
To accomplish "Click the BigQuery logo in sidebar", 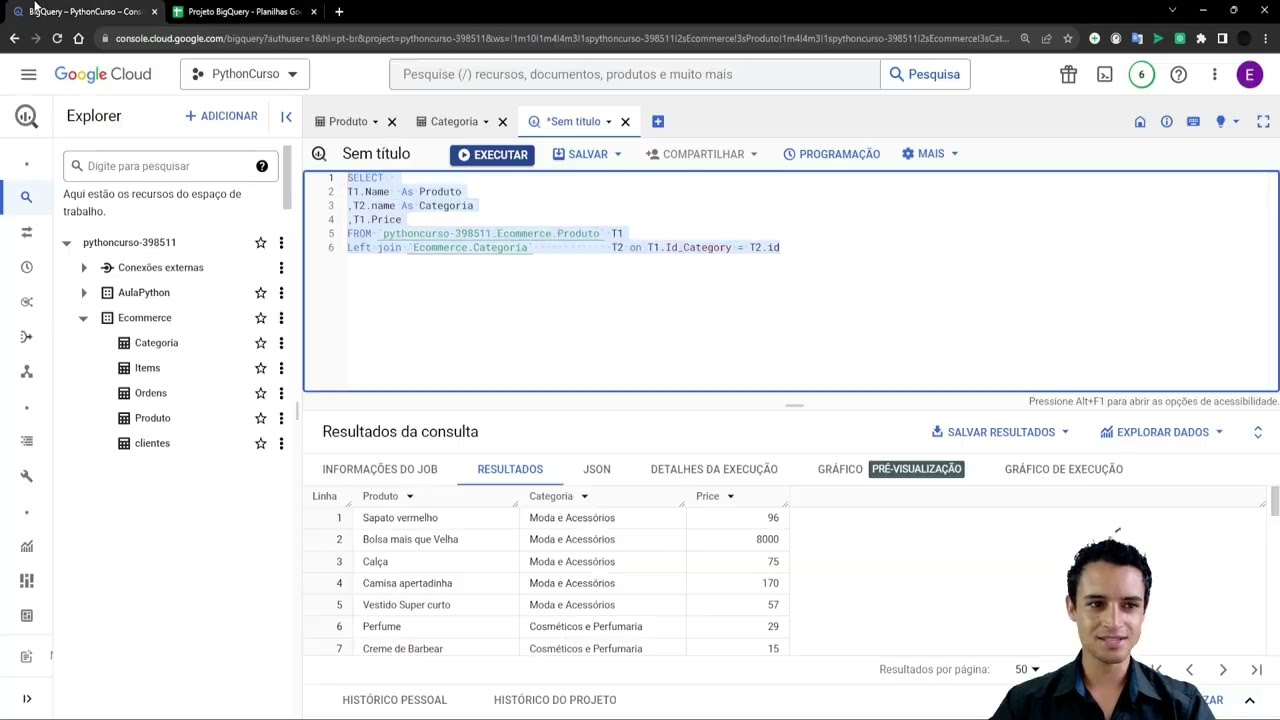I will (x=27, y=116).
